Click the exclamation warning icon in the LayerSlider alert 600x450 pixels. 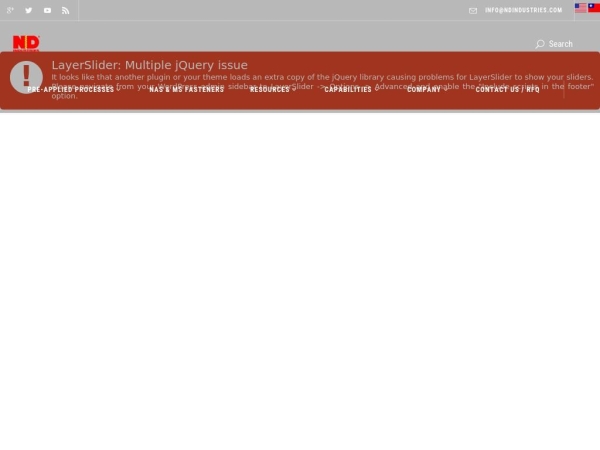pos(26,77)
